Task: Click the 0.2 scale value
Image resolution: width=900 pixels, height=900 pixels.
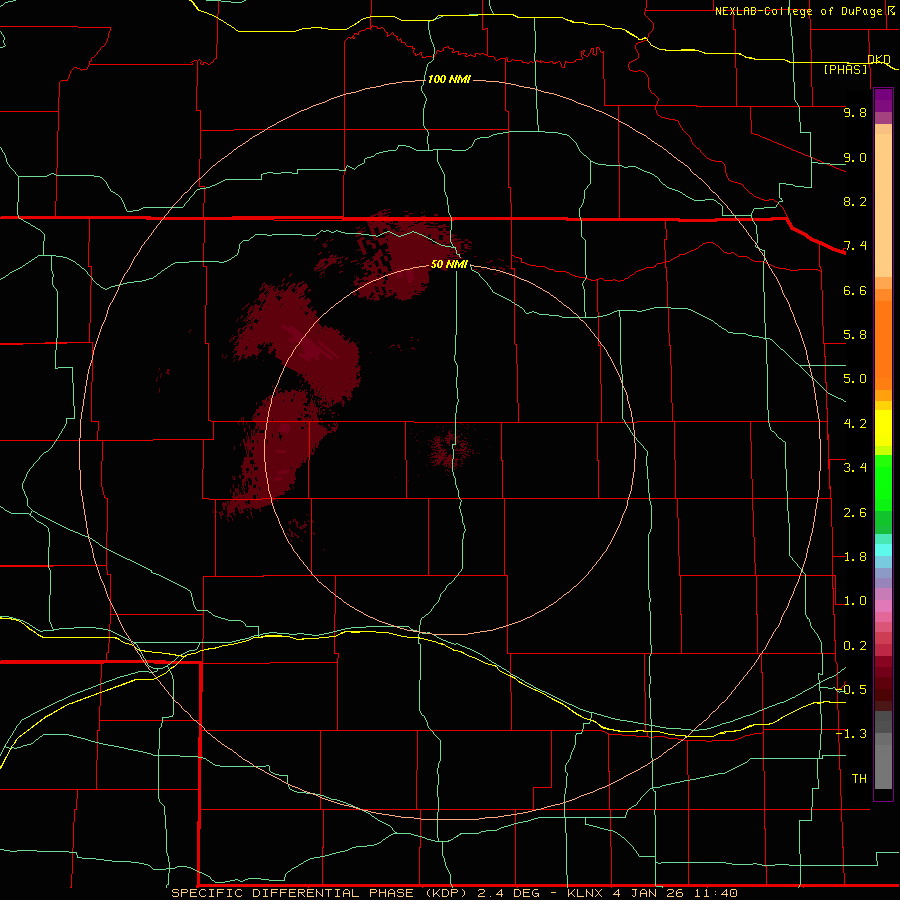Action: (855, 646)
